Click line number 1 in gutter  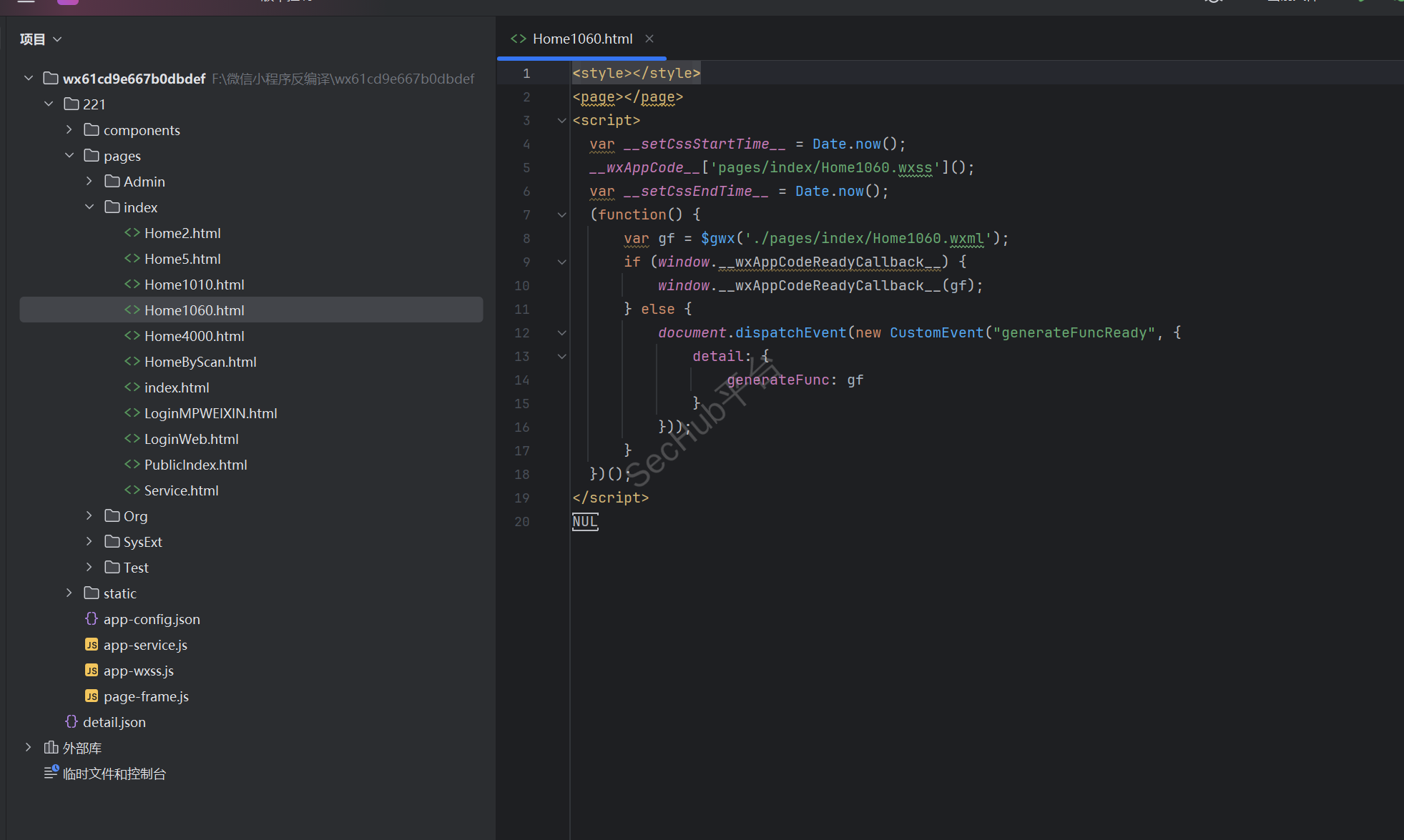pos(526,73)
